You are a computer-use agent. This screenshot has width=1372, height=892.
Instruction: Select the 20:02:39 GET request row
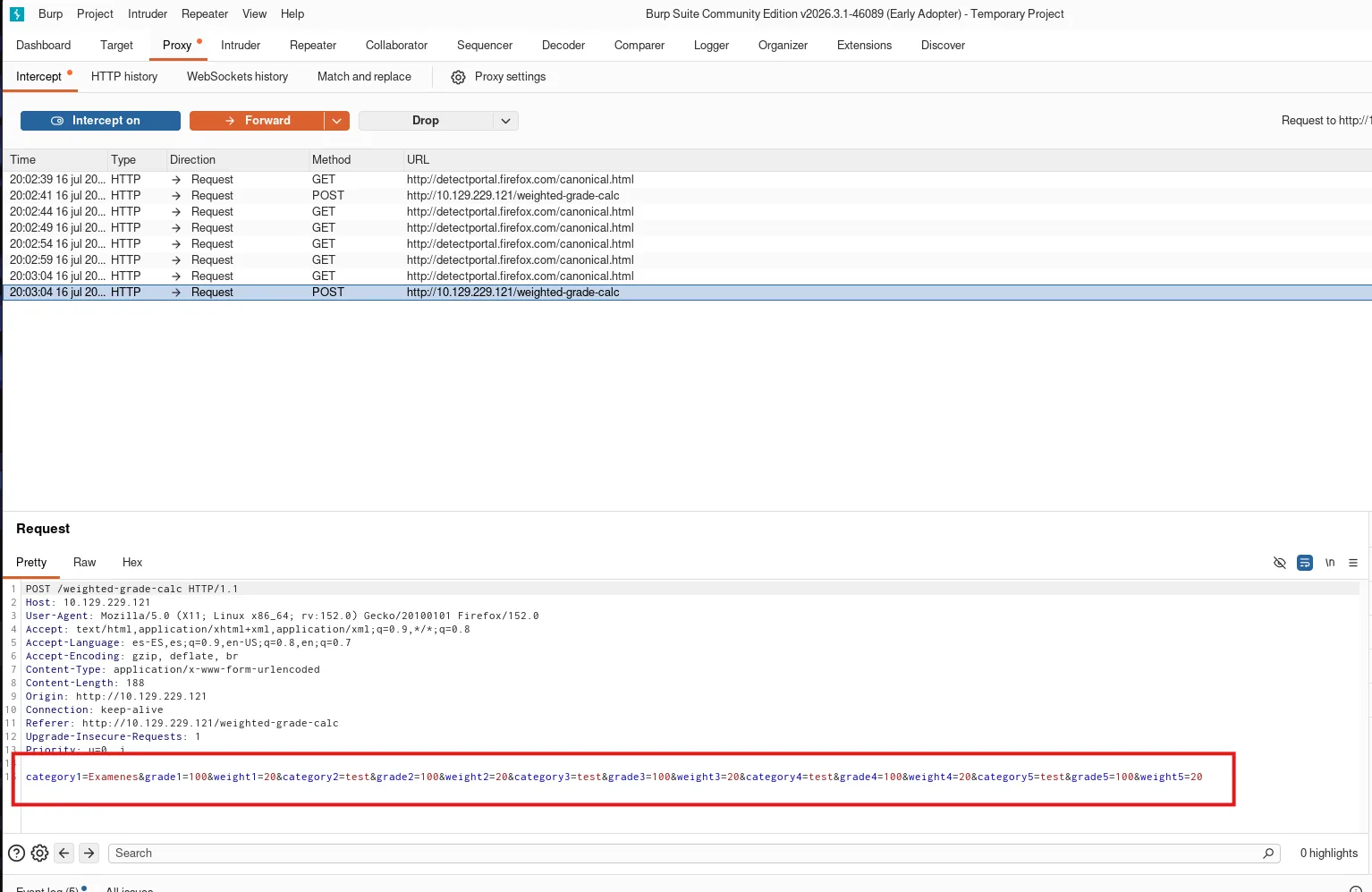pyautogui.click(x=687, y=180)
